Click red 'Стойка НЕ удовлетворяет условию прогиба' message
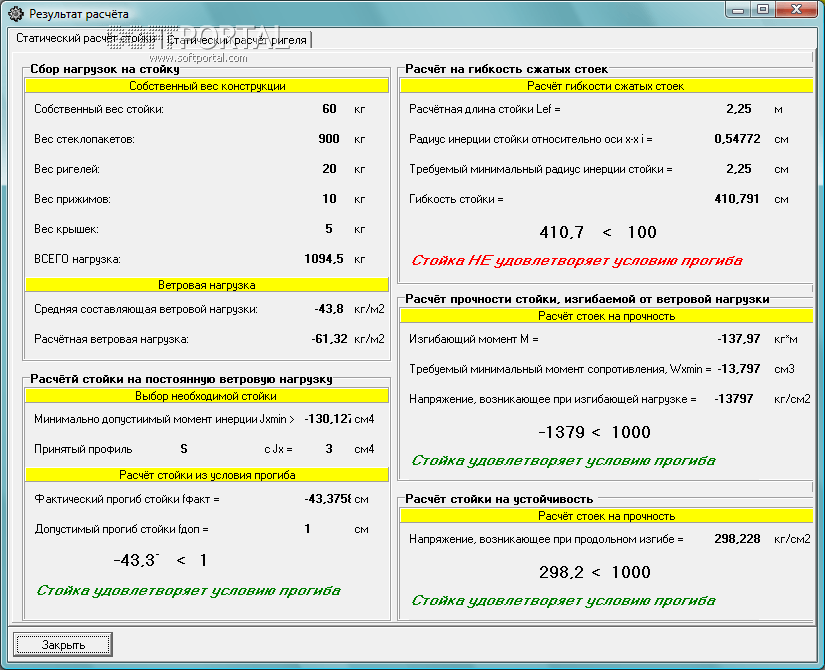825x670 pixels. coord(577,261)
